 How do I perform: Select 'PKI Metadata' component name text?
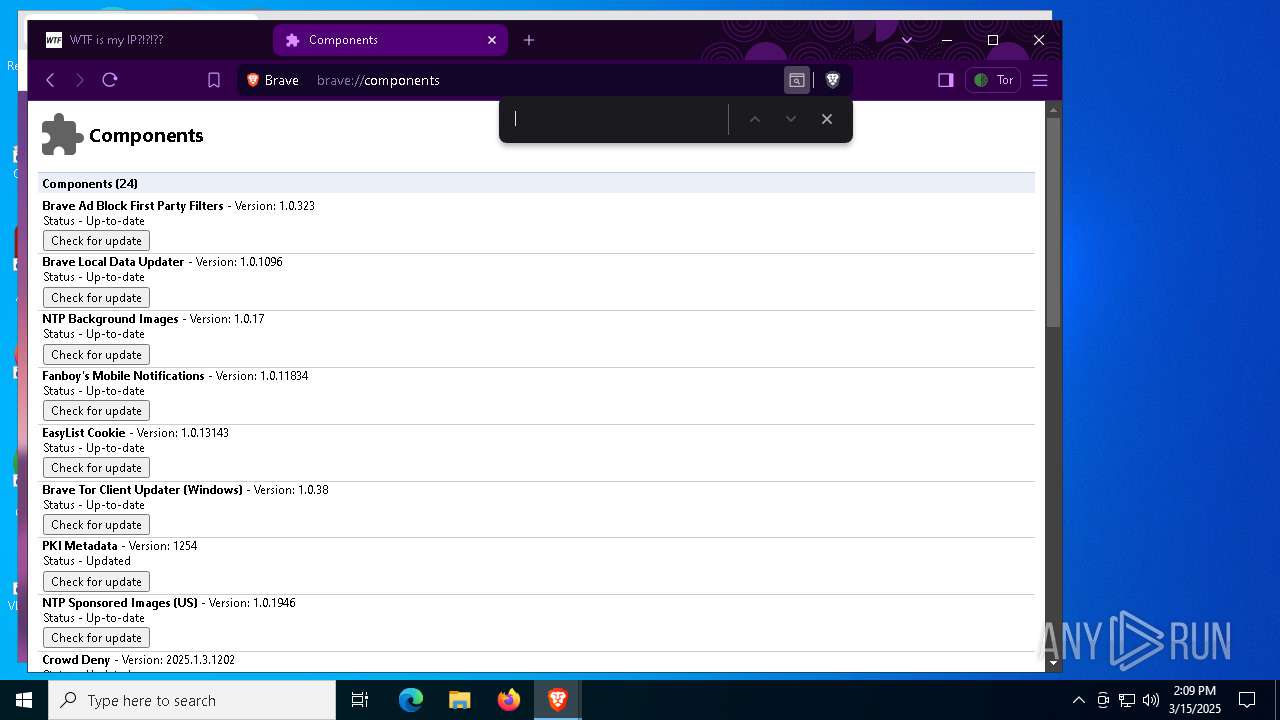pos(80,546)
